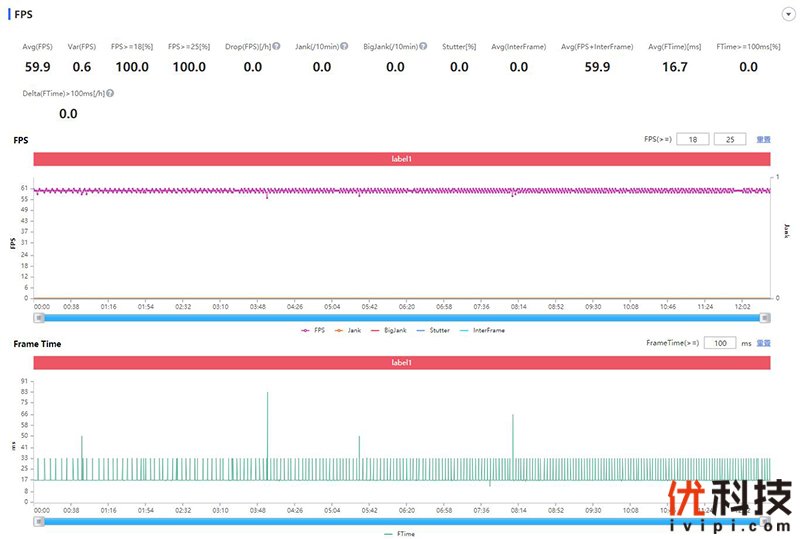Click the 重置 reset link for the FPS chart
The height and width of the screenshot is (539, 800).
coord(763,140)
